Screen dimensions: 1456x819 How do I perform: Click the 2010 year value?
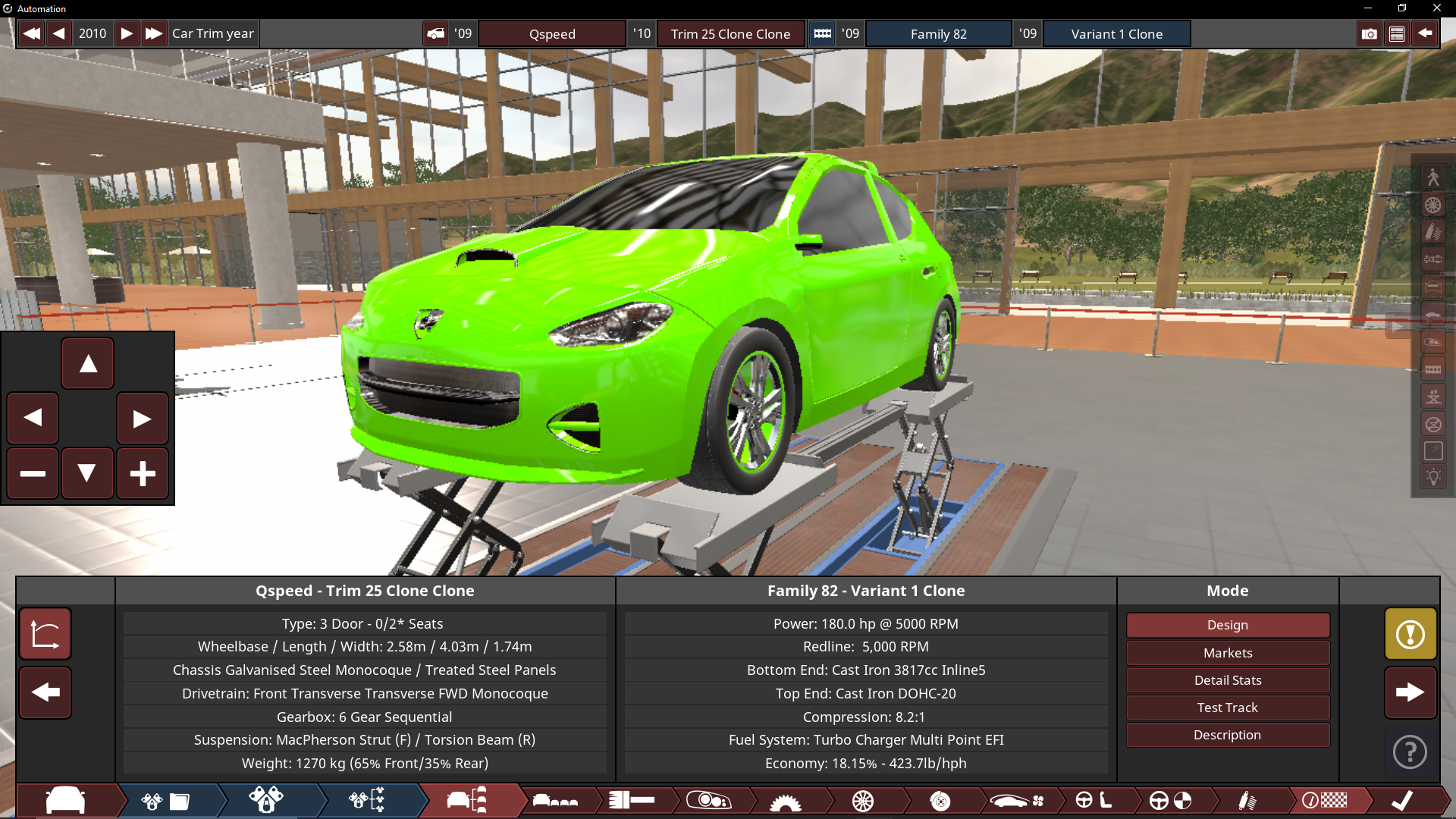pyautogui.click(x=93, y=33)
